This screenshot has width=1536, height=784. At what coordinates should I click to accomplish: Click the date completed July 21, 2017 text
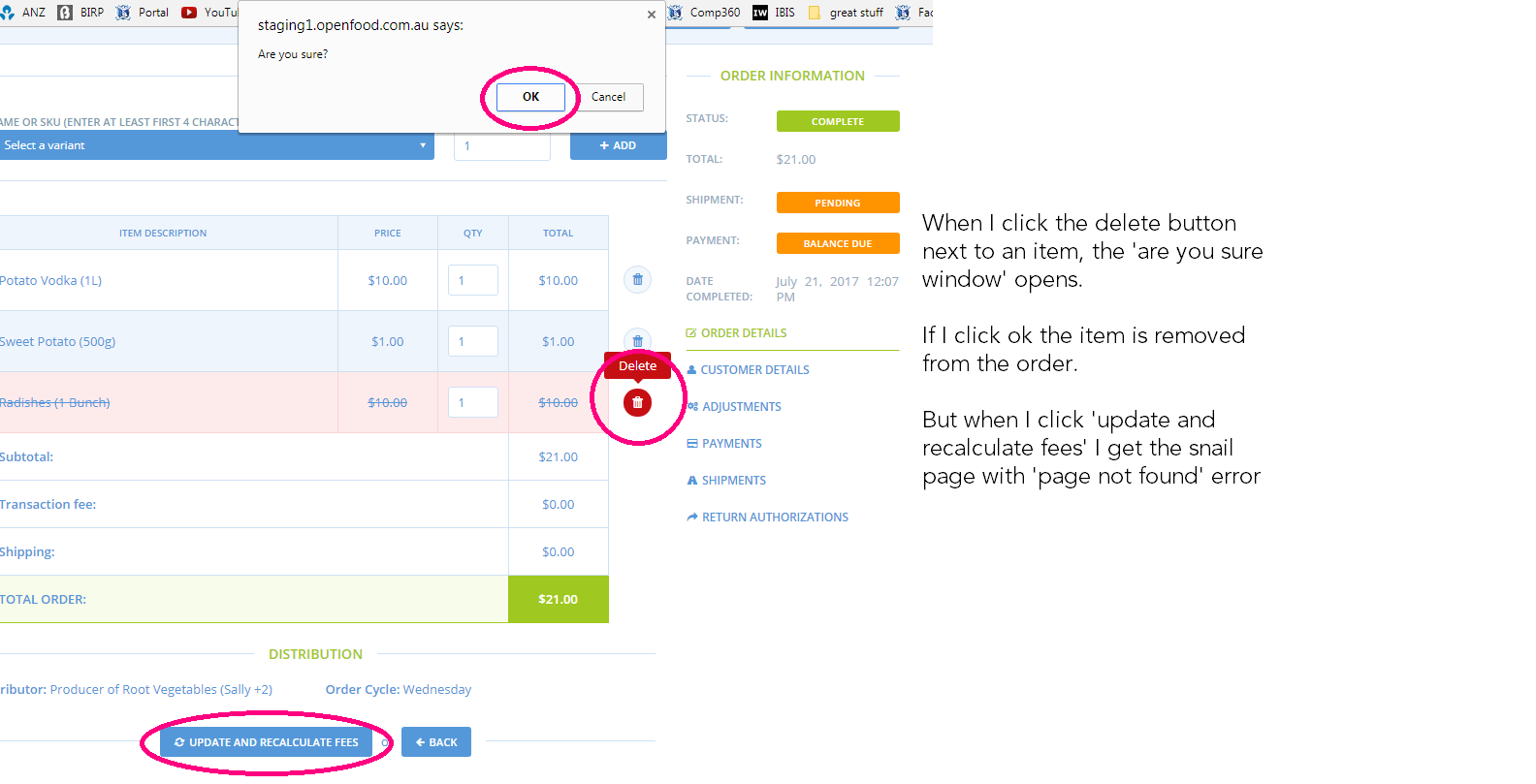tap(837, 289)
